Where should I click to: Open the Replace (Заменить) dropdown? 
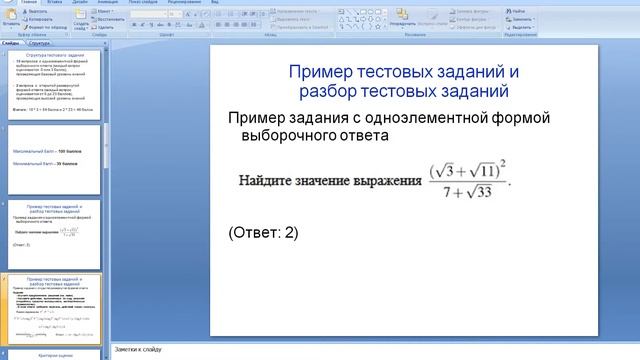(x=520, y=19)
